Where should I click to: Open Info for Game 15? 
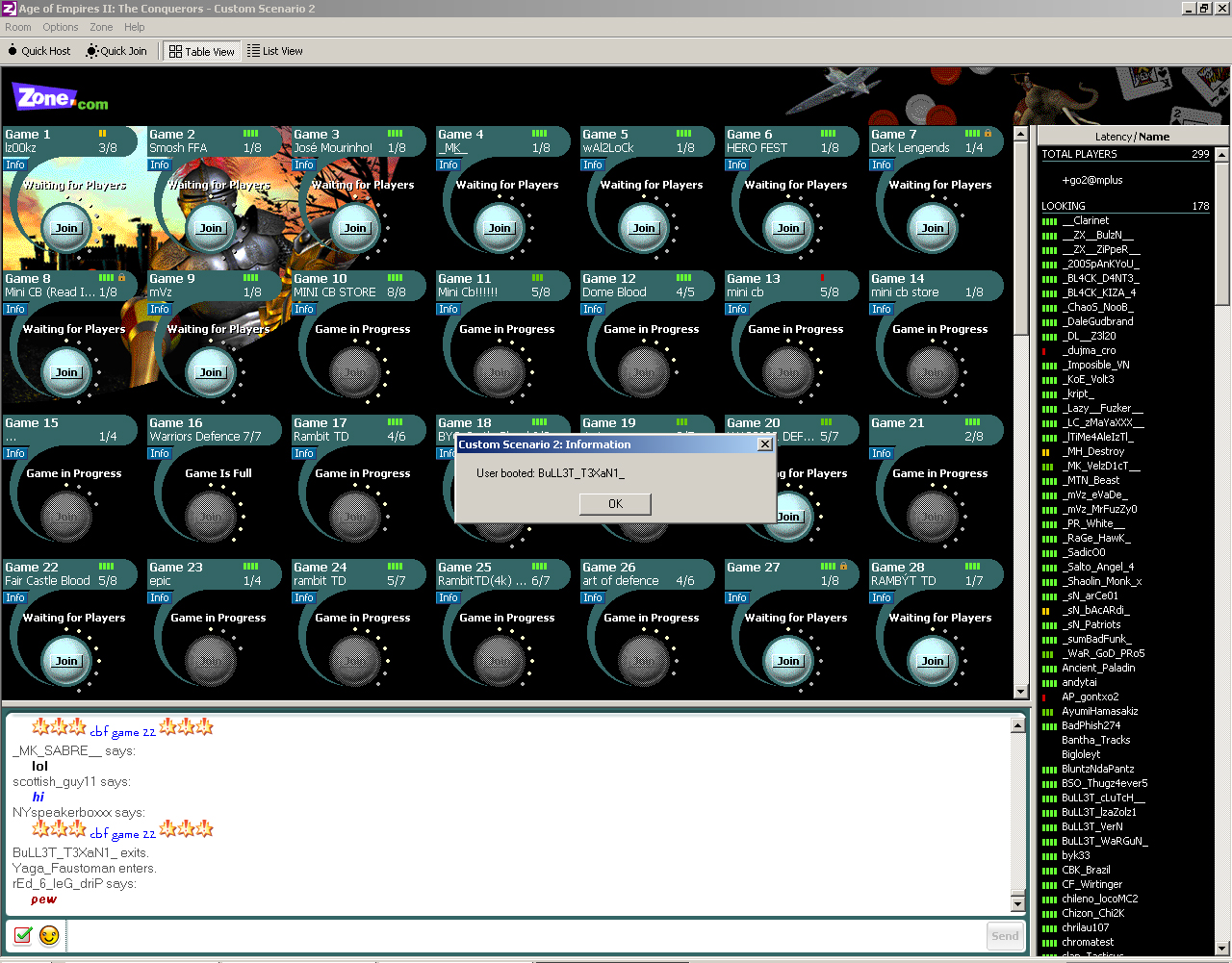pyautogui.click(x=15, y=453)
